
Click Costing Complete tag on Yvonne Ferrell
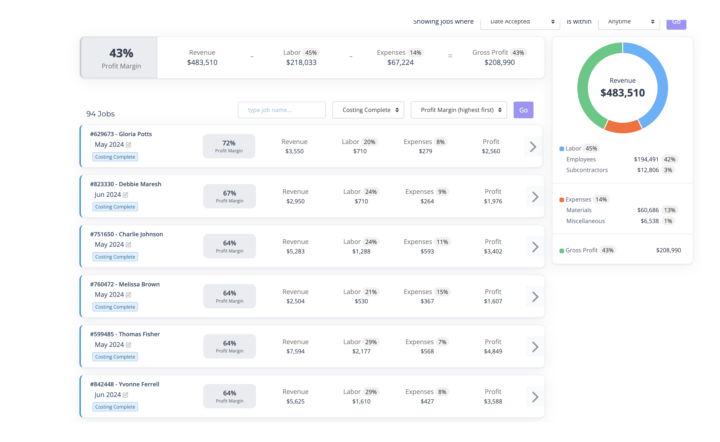coord(115,407)
